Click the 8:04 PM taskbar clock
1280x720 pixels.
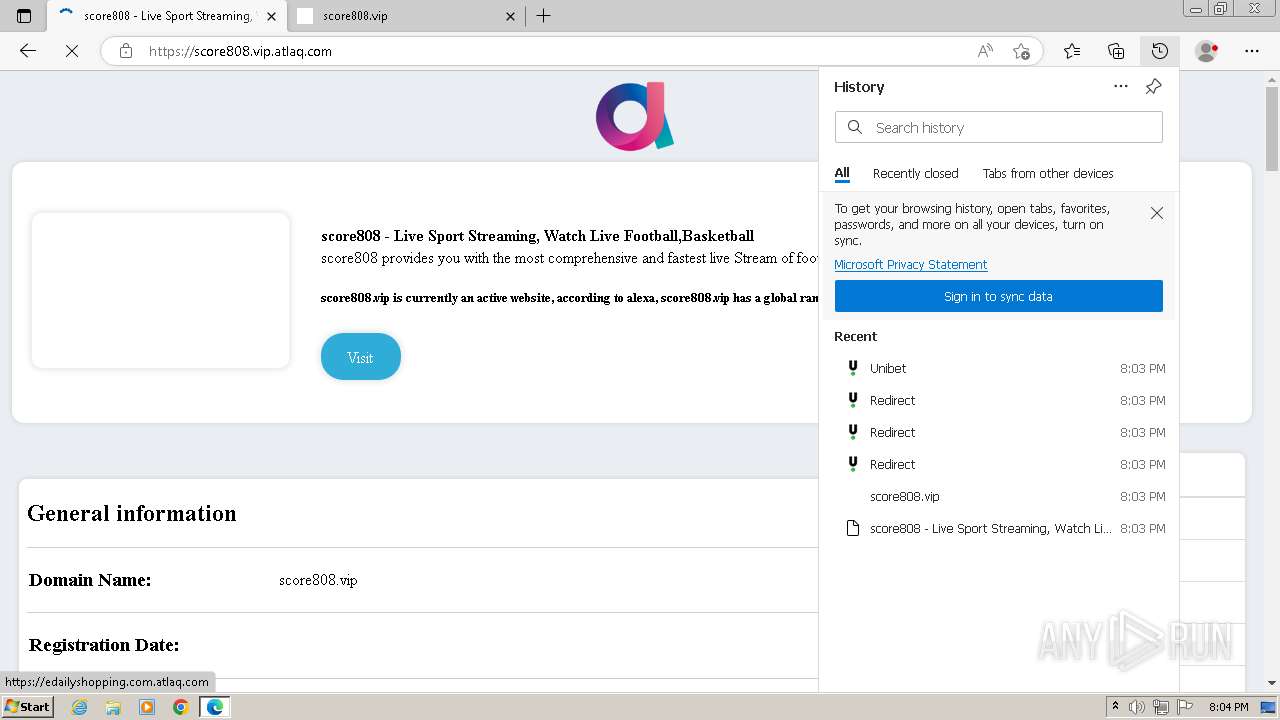[x=1228, y=707]
